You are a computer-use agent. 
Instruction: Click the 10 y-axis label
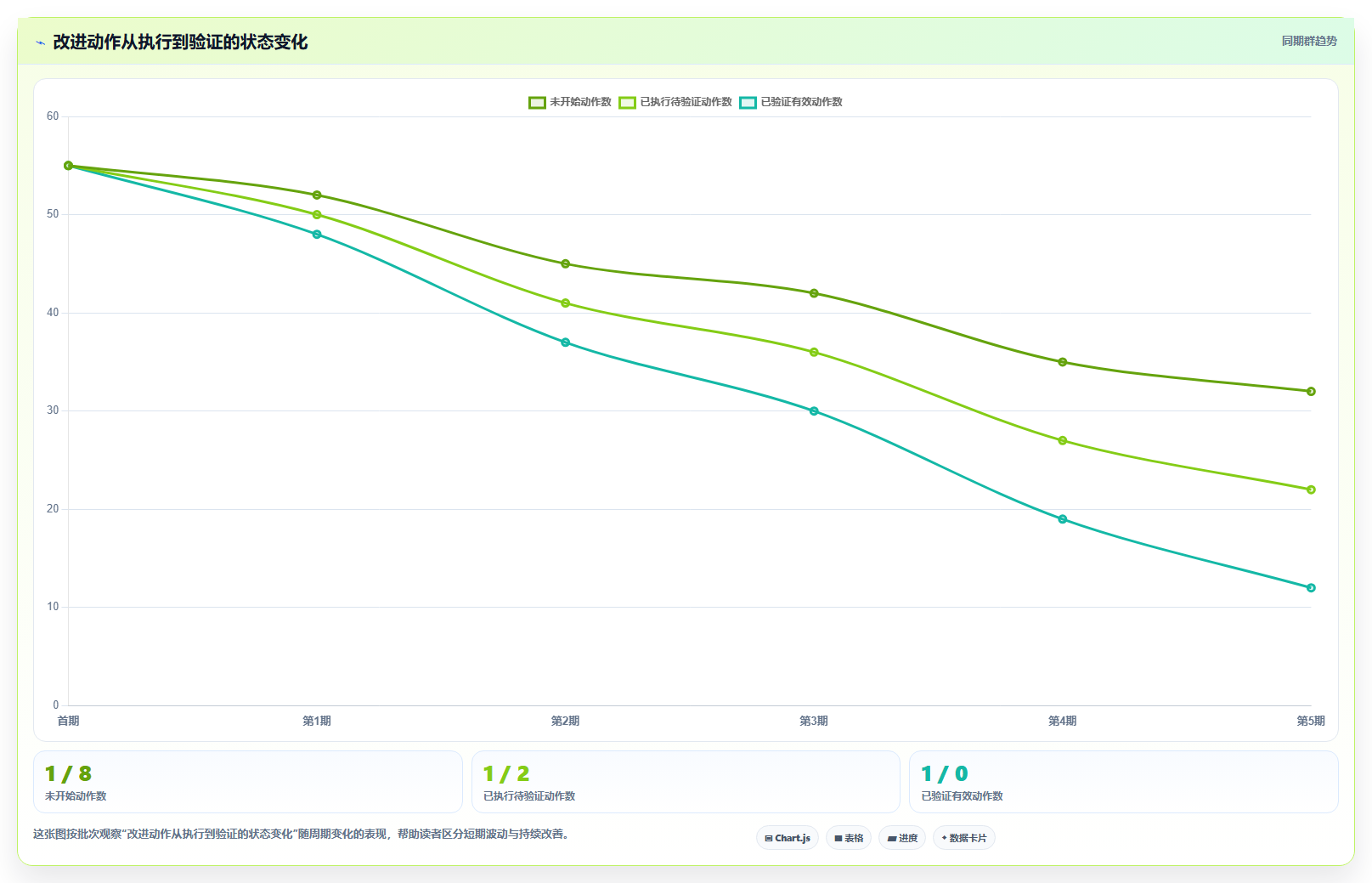click(x=53, y=607)
